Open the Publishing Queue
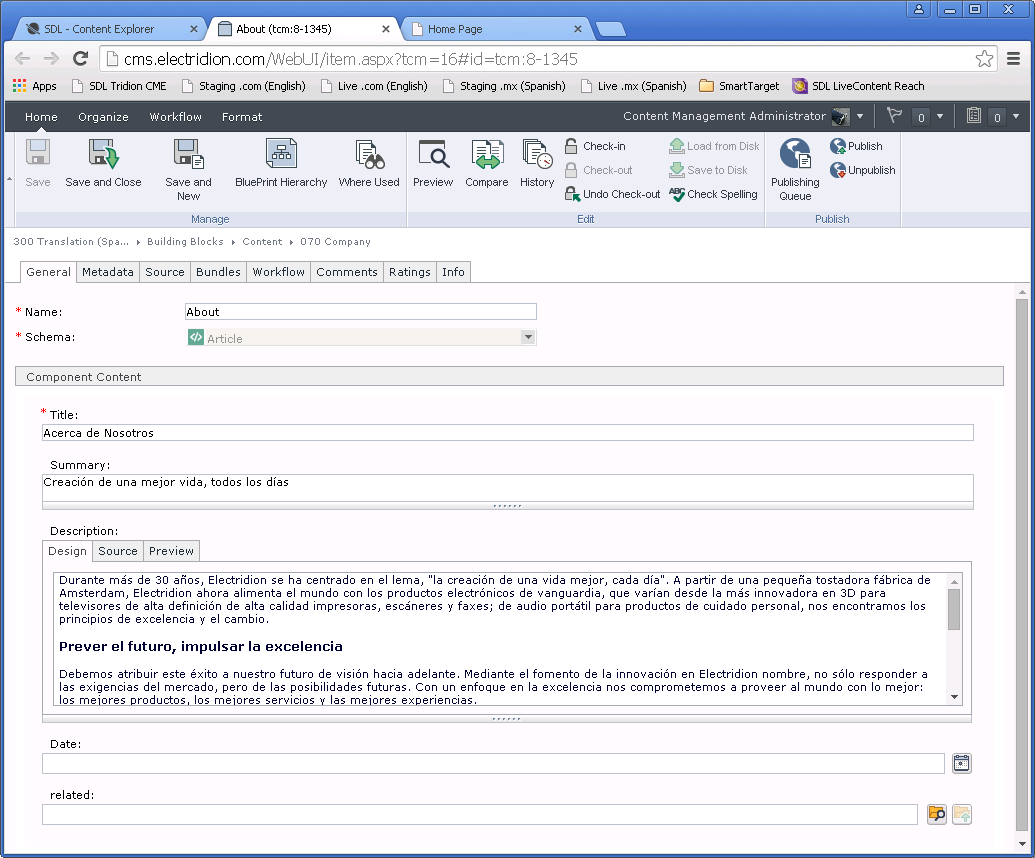This screenshot has width=1035, height=858. click(795, 156)
